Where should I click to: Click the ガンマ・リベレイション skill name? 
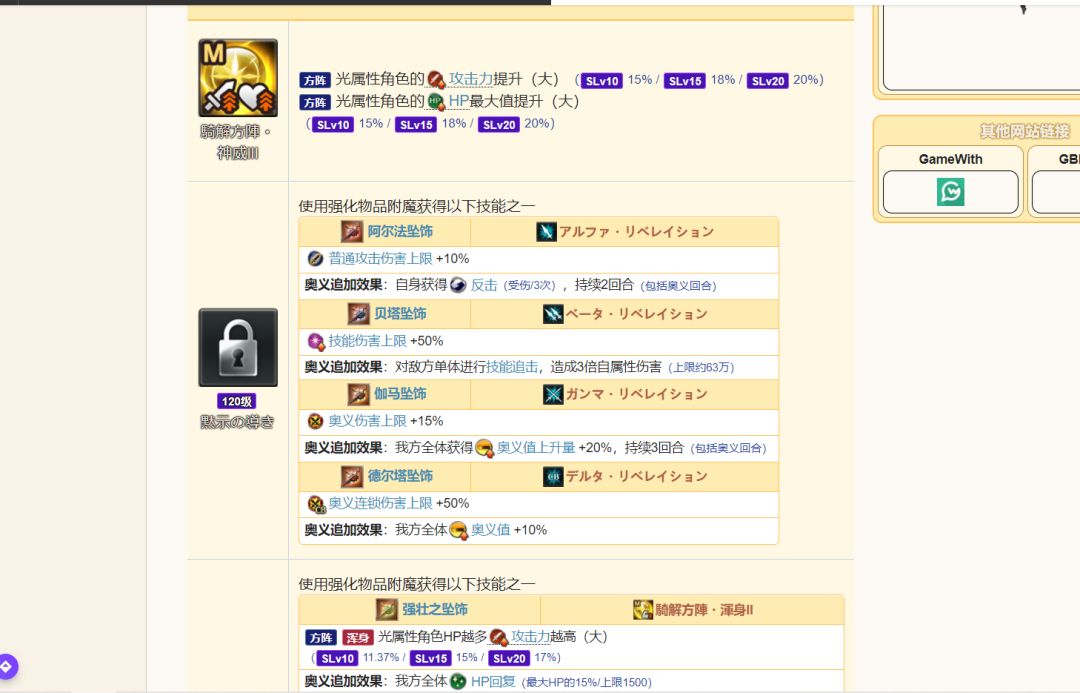[636, 394]
